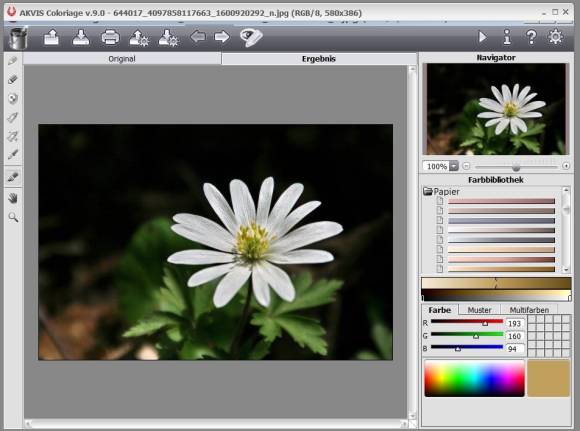
Task: Switch to the Original tab
Action: [x=122, y=58]
